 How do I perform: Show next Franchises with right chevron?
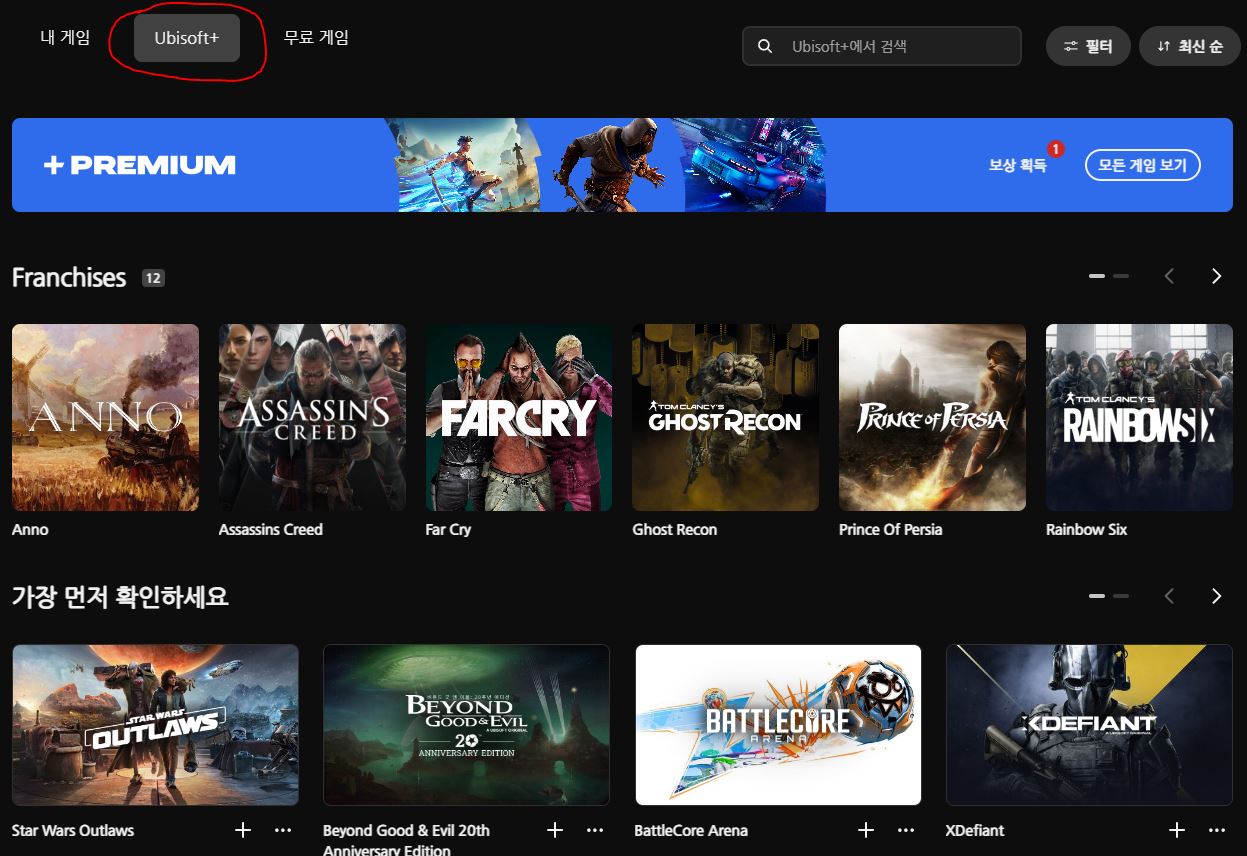[1216, 276]
